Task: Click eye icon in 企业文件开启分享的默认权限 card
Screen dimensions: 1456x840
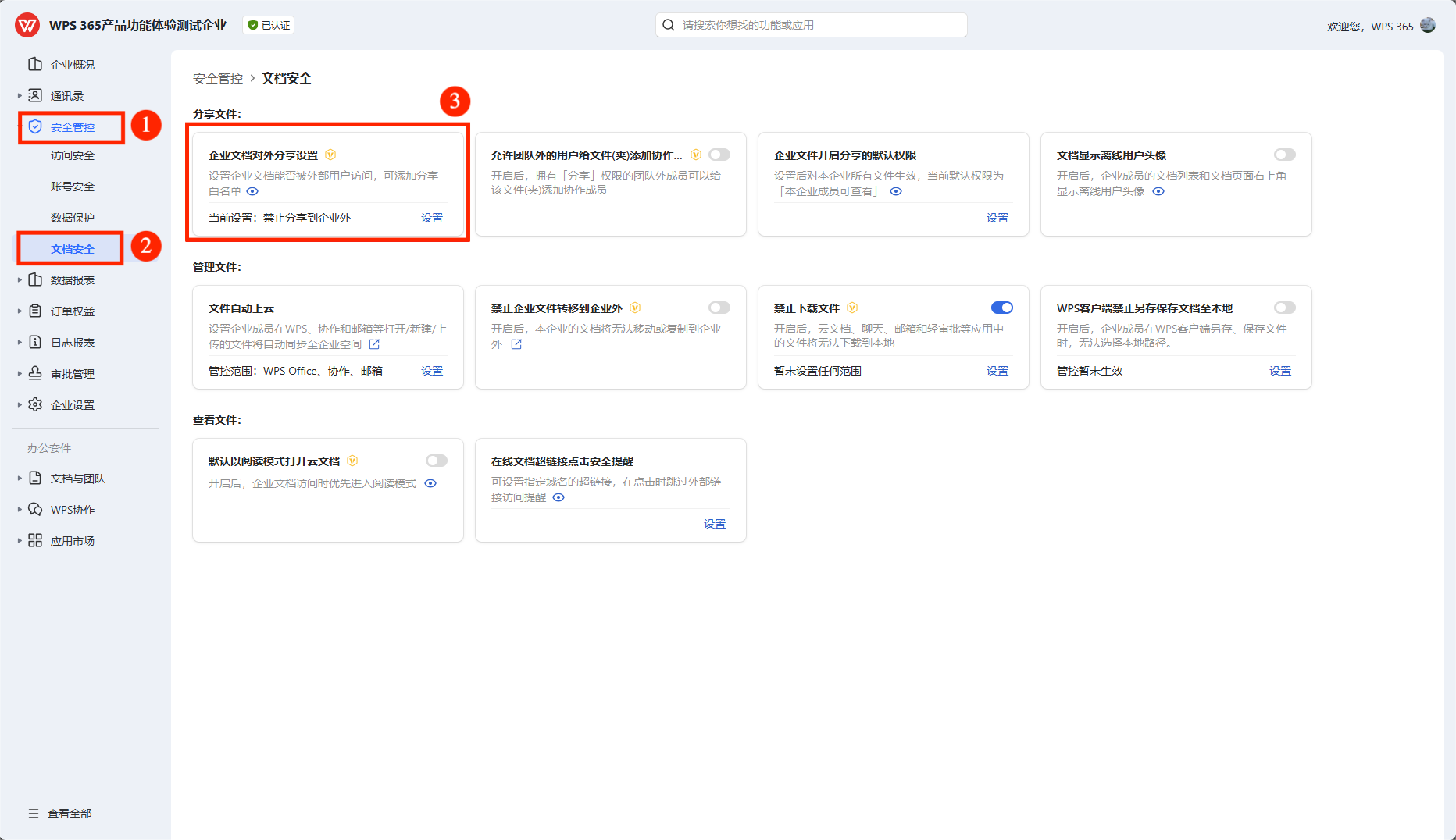Action: pyautogui.click(x=896, y=191)
